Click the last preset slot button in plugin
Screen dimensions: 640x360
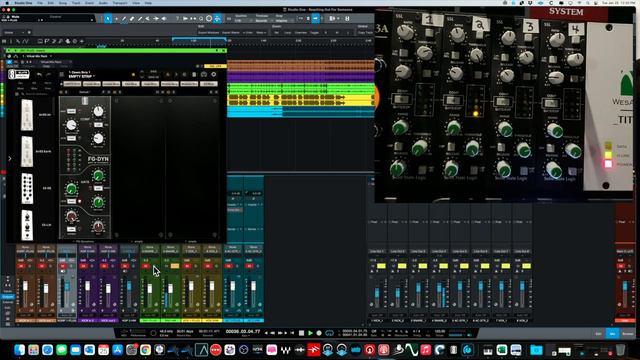(x=209, y=84)
